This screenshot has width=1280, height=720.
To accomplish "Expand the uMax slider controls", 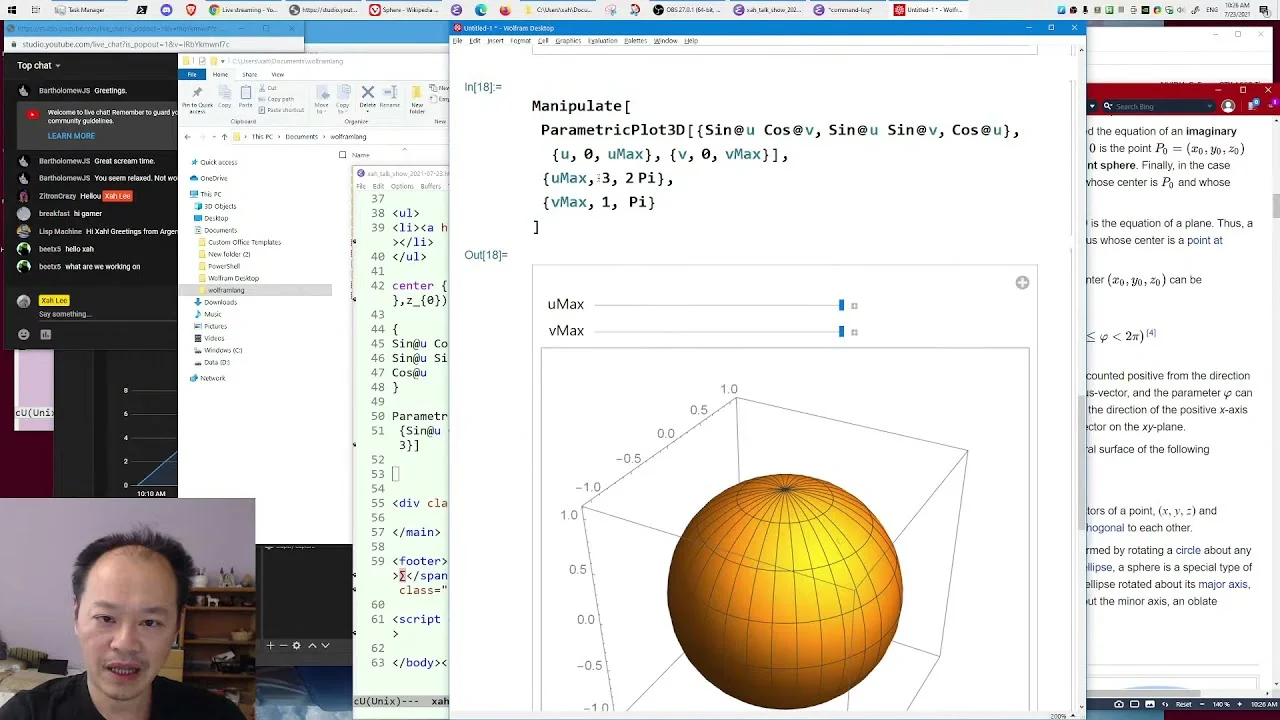I will point(854,305).
